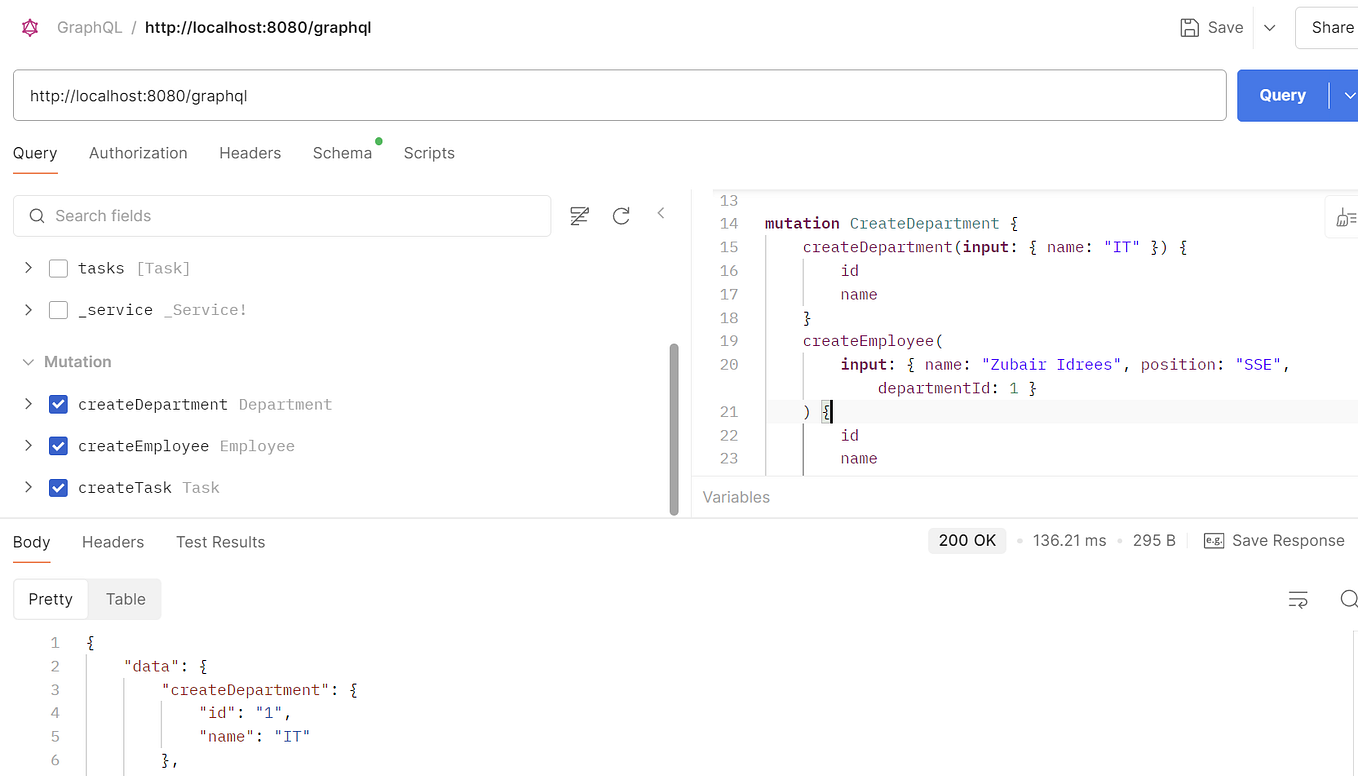Prettify the GraphQL query with the broom icon

click(x=1347, y=217)
